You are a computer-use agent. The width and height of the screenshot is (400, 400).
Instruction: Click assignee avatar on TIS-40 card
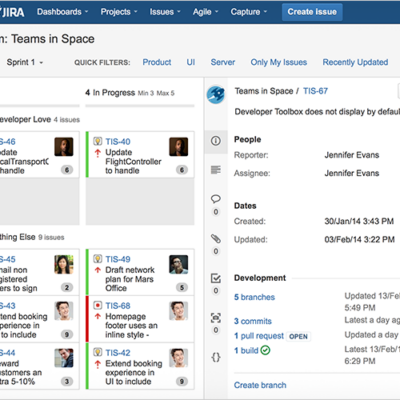coord(179,147)
